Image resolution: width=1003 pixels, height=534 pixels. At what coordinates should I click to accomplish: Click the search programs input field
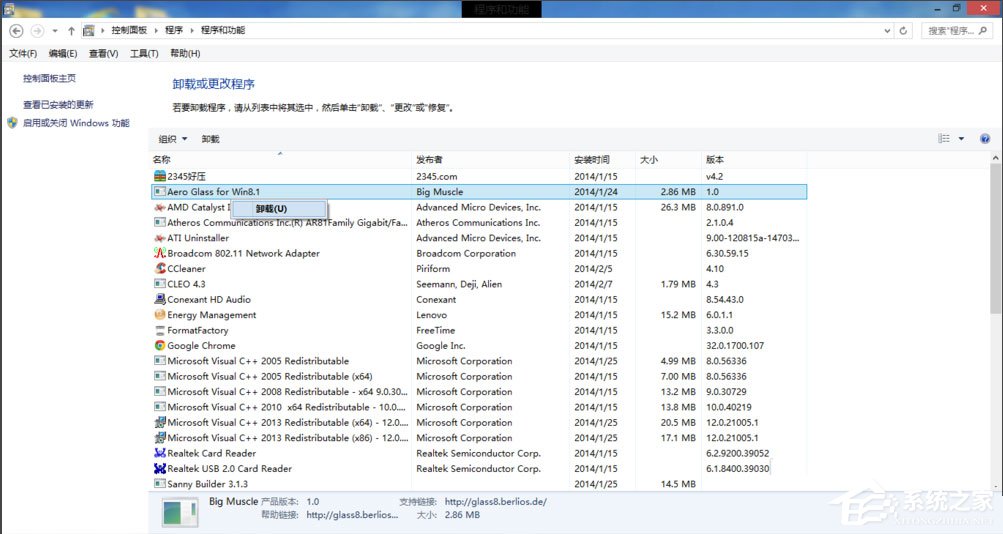click(955, 31)
